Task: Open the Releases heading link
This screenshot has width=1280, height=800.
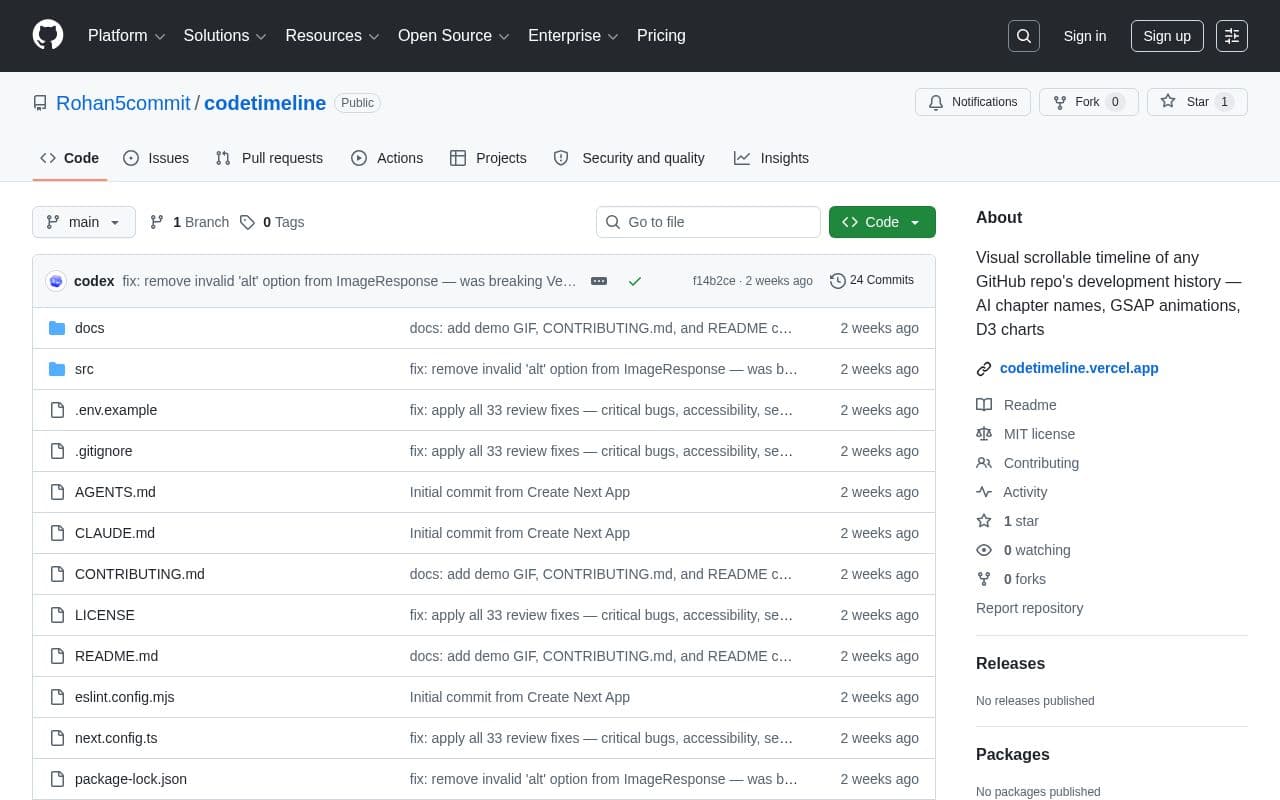Action: [1010, 664]
